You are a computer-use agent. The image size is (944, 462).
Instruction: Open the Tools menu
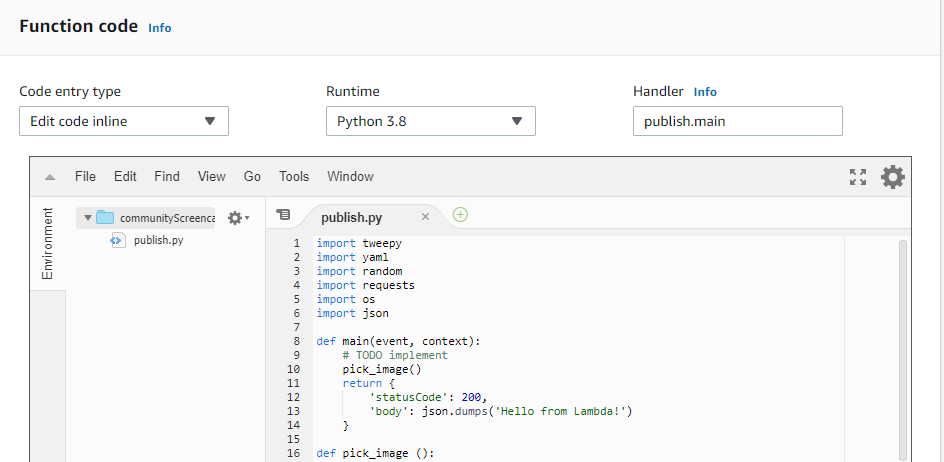tap(294, 176)
